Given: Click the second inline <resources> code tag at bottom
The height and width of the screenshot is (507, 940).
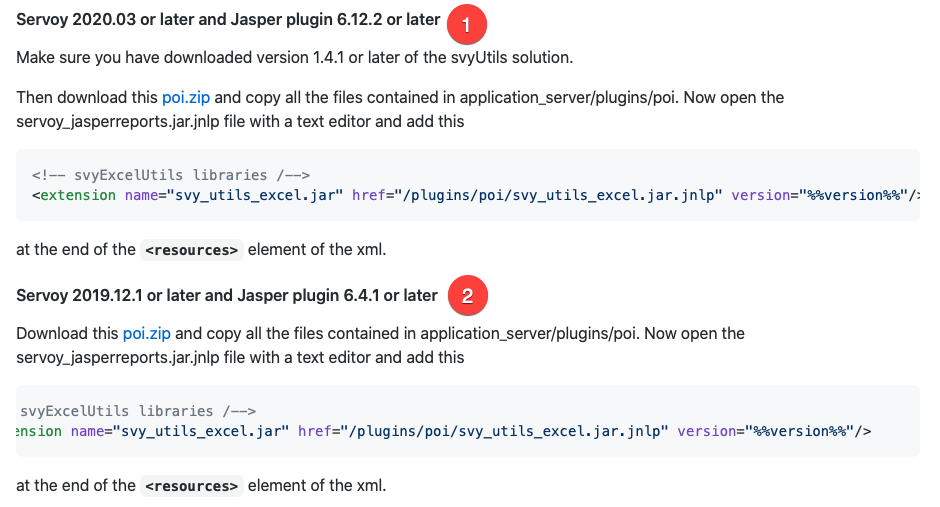Looking at the screenshot, I should pyautogui.click(x=192, y=486).
